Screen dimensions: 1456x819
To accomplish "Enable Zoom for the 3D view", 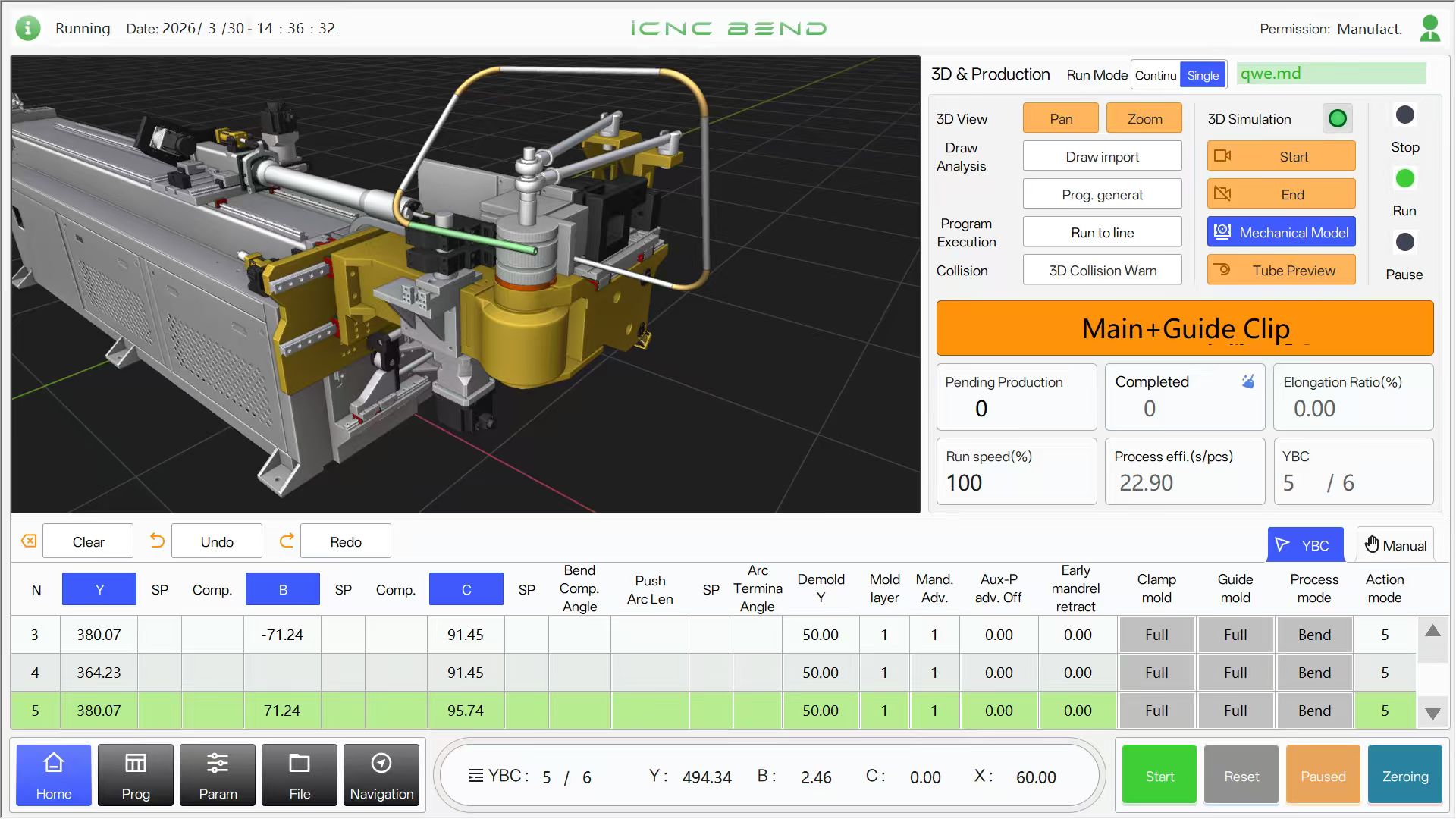I will pyautogui.click(x=1144, y=118).
